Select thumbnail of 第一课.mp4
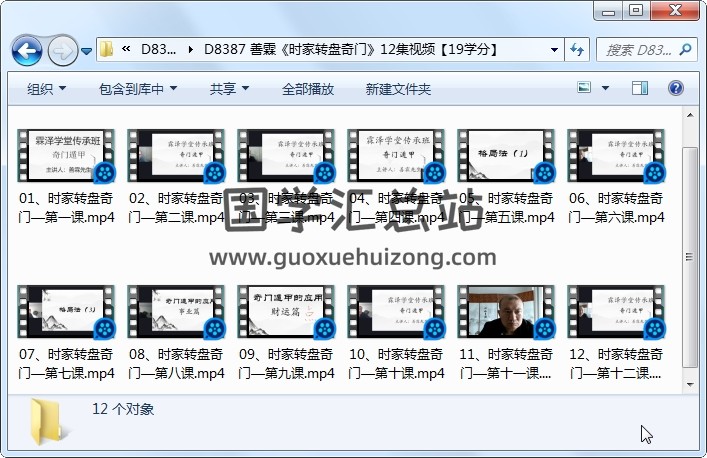The height and width of the screenshot is (458, 707). point(66,156)
